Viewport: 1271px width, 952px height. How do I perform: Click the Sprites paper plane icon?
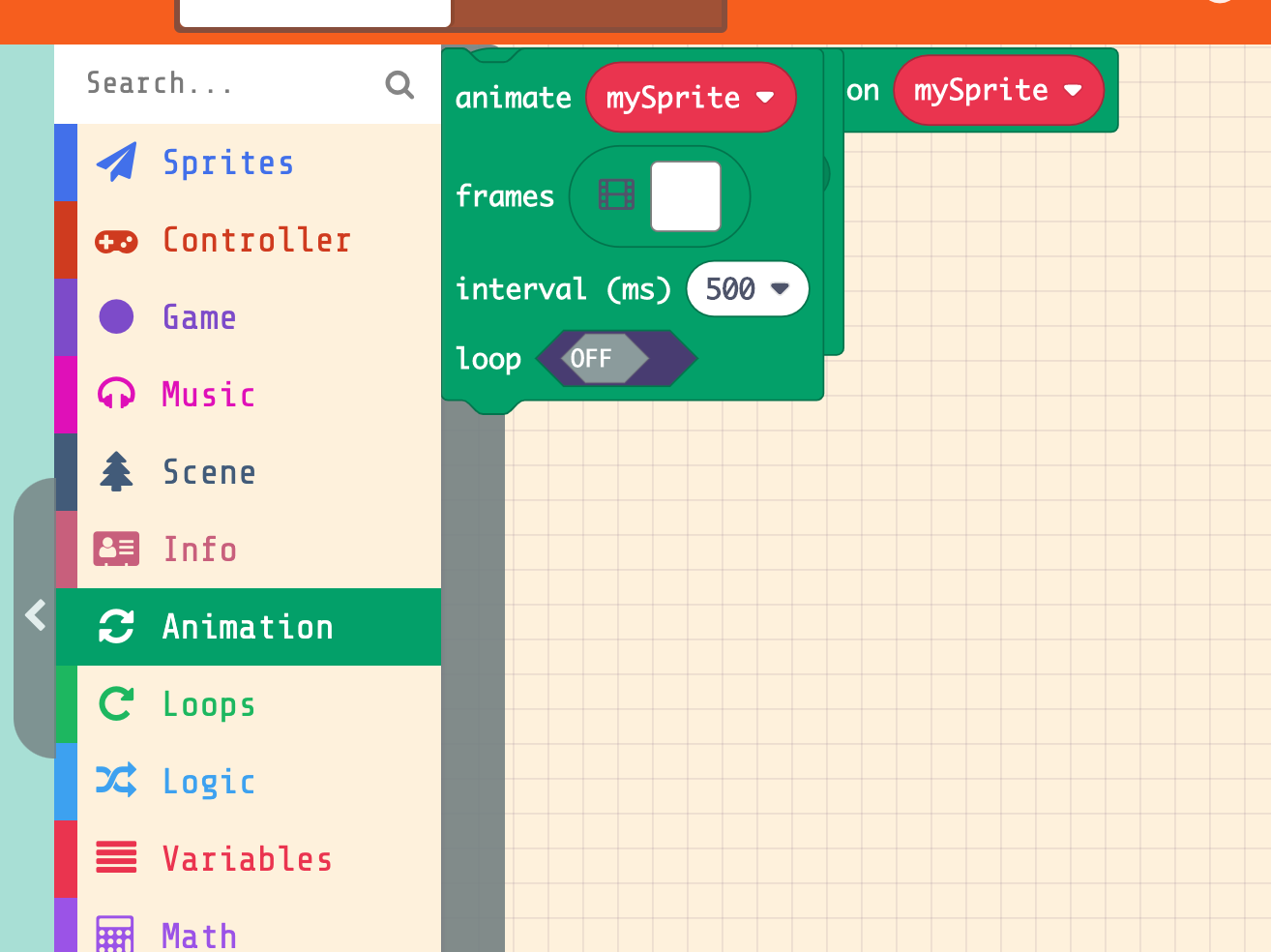[x=116, y=163]
